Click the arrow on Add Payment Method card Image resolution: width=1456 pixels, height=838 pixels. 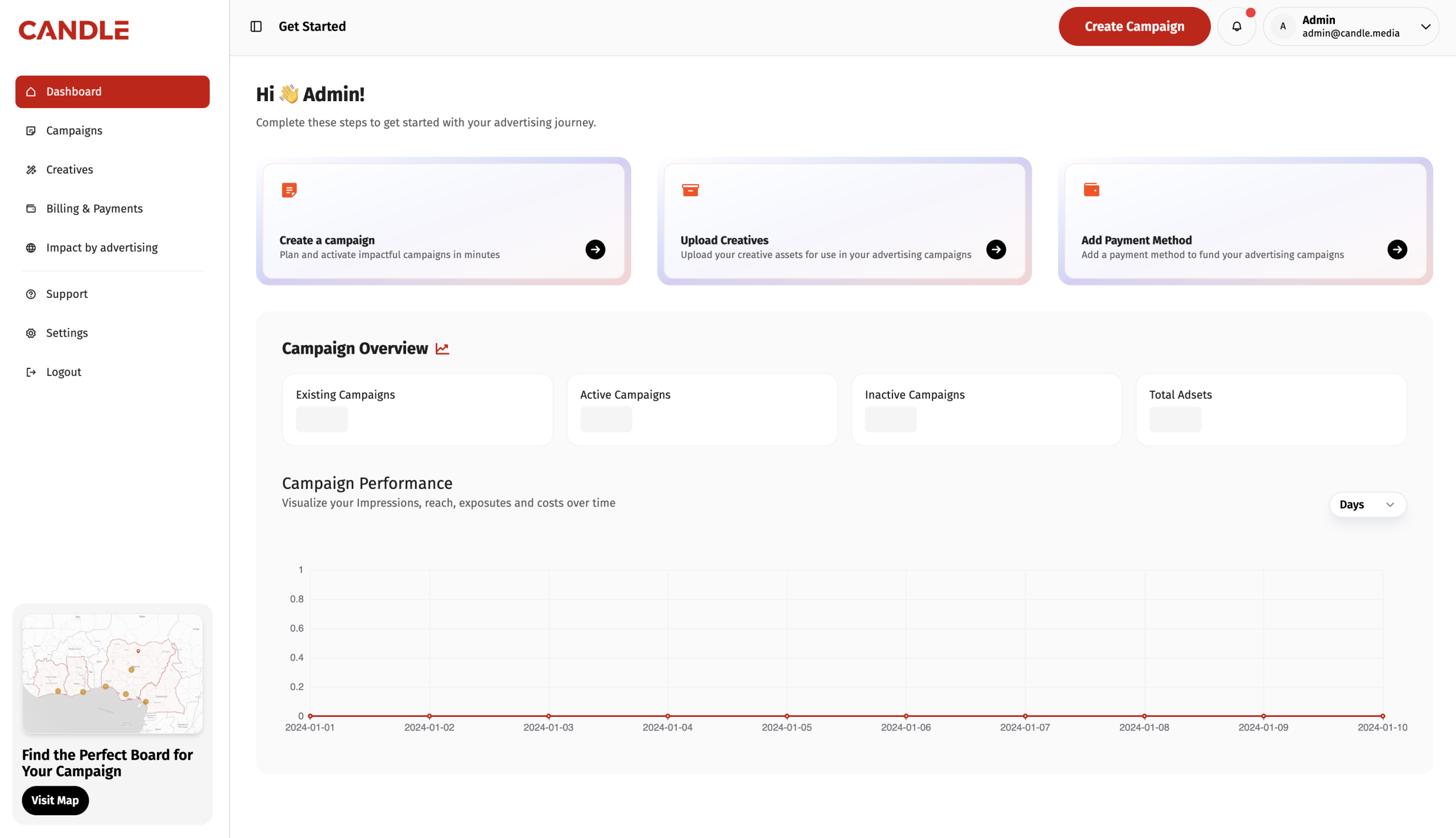(1397, 249)
